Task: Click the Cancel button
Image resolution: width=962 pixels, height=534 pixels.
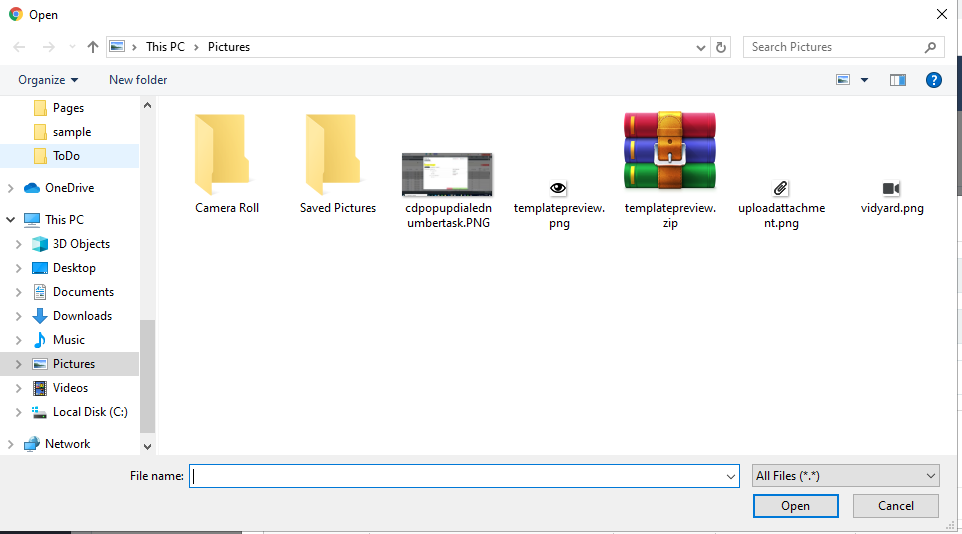Action: [x=896, y=506]
